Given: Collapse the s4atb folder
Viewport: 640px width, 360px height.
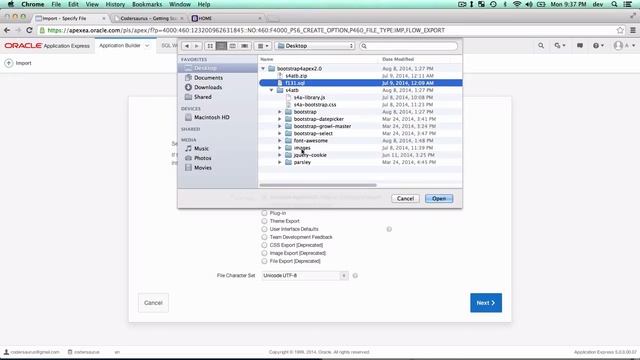Looking at the screenshot, I should (x=271, y=90).
